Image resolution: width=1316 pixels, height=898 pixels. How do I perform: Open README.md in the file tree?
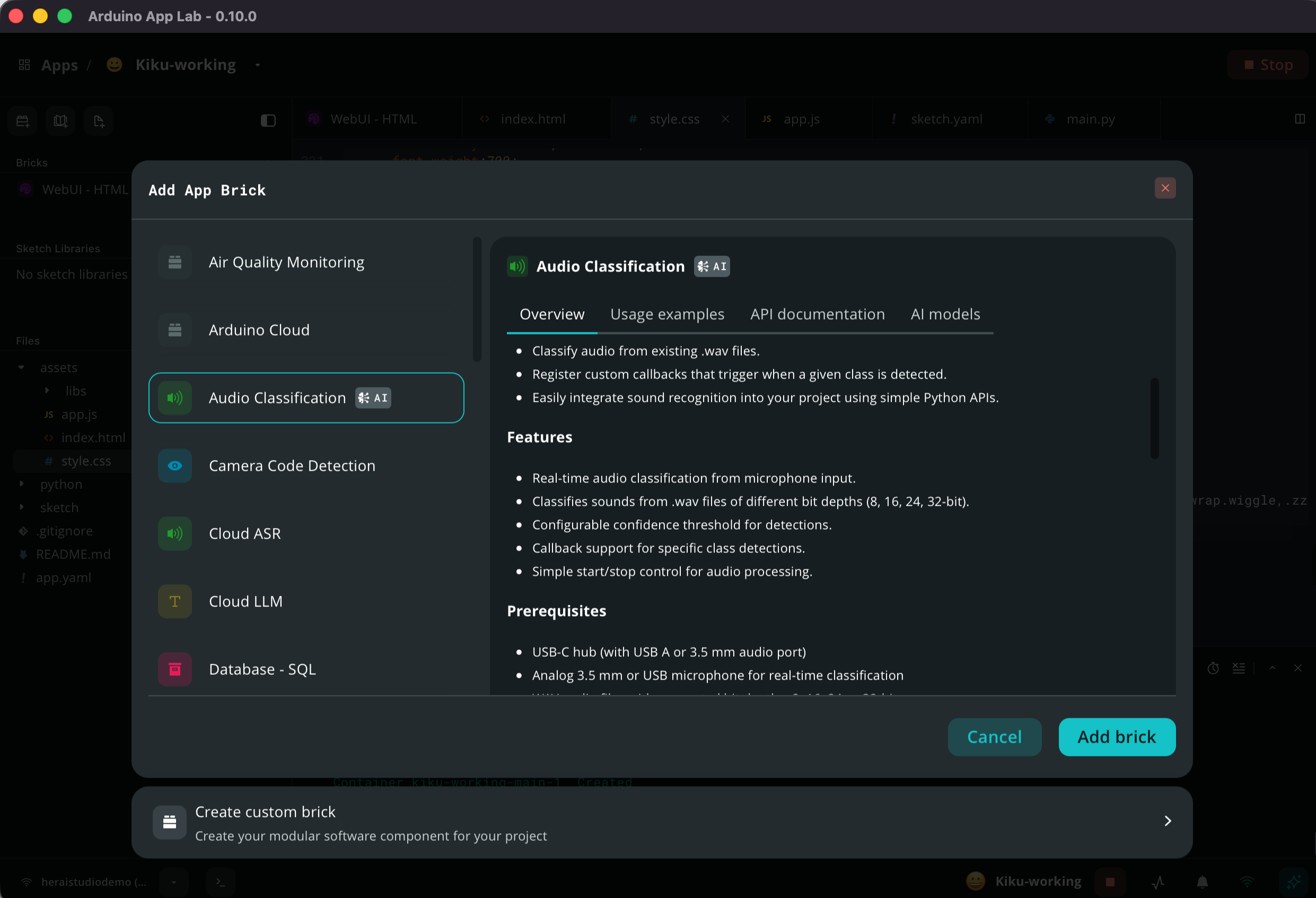click(73, 554)
